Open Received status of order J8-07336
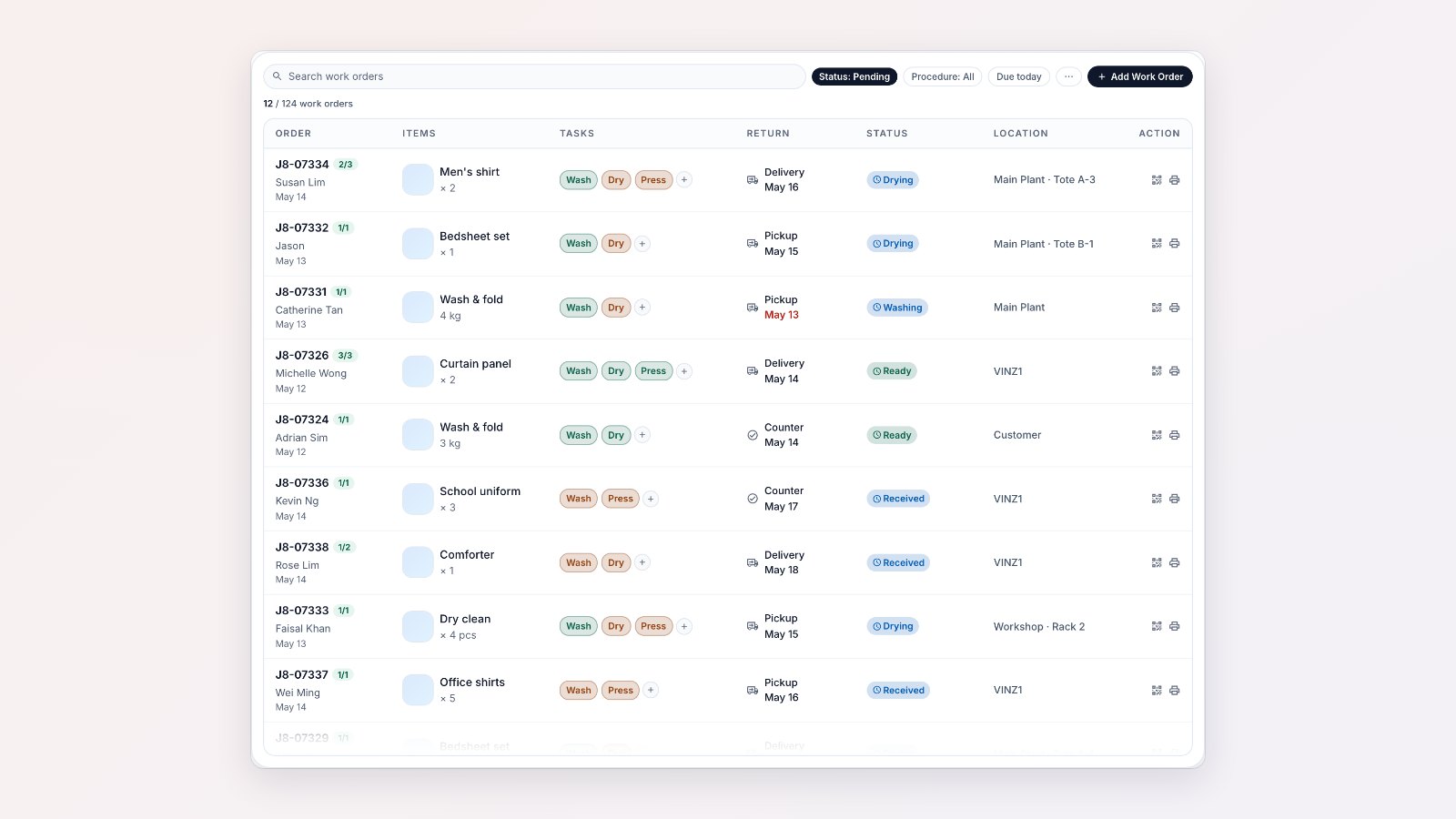Image resolution: width=1456 pixels, height=819 pixels. tap(898, 499)
